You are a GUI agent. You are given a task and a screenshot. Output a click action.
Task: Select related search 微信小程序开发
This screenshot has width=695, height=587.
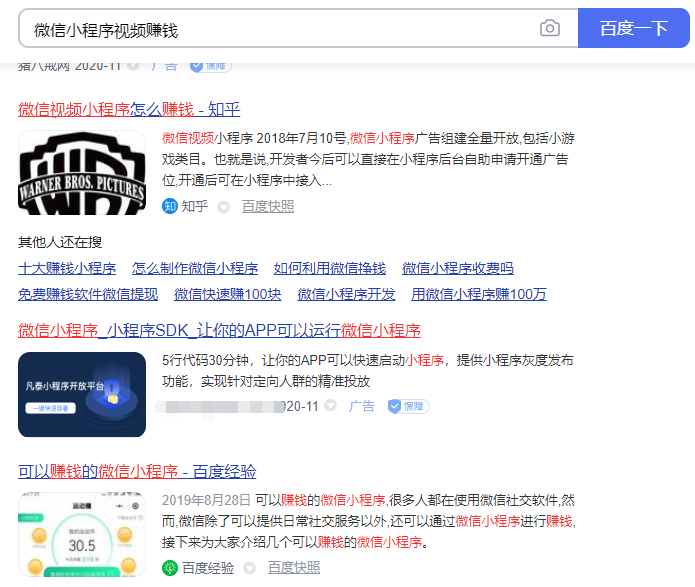coord(346,294)
